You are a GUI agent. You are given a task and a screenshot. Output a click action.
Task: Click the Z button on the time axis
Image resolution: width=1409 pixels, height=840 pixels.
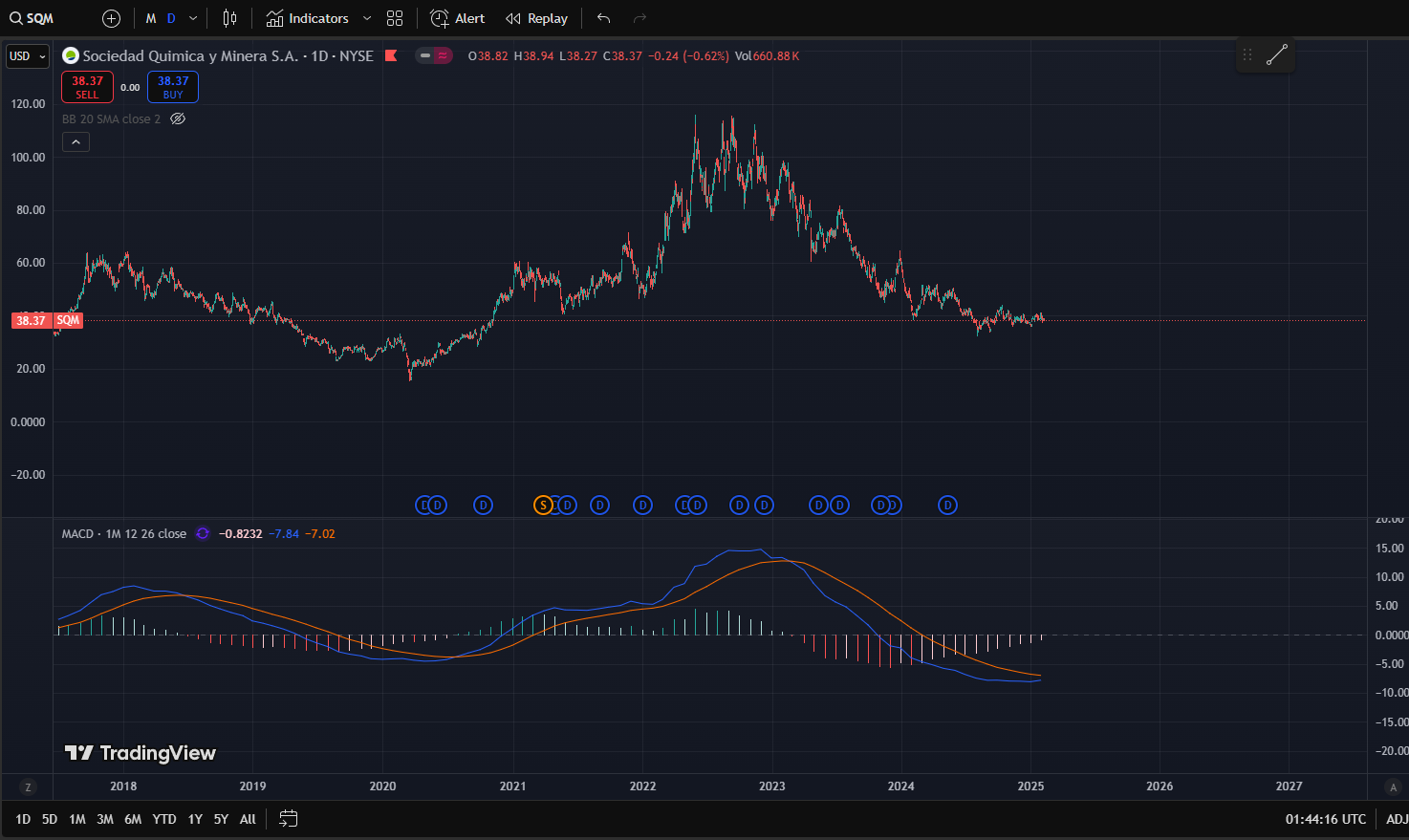tap(28, 787)
